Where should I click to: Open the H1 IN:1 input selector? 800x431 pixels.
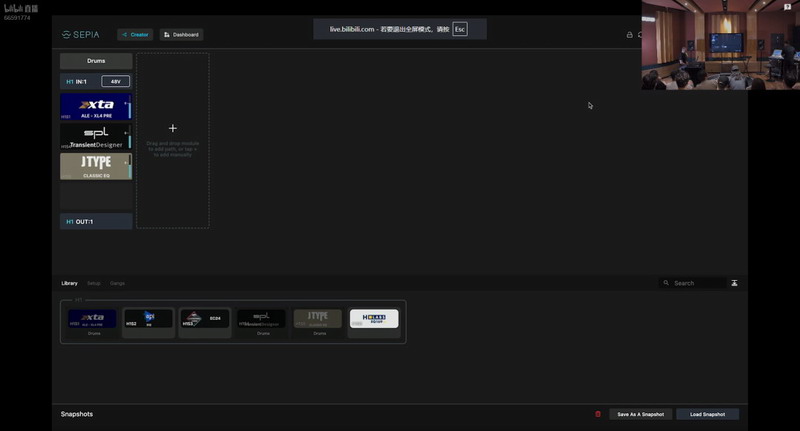pyautogui.click(x=81, y=82)
